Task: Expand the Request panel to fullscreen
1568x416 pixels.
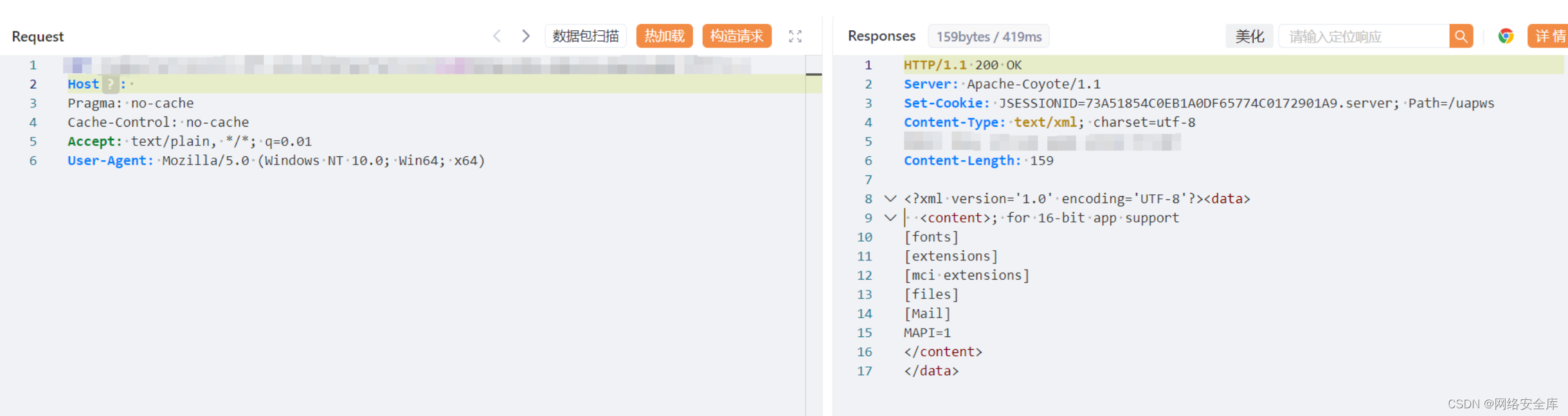Action: (x=795, y=37)
